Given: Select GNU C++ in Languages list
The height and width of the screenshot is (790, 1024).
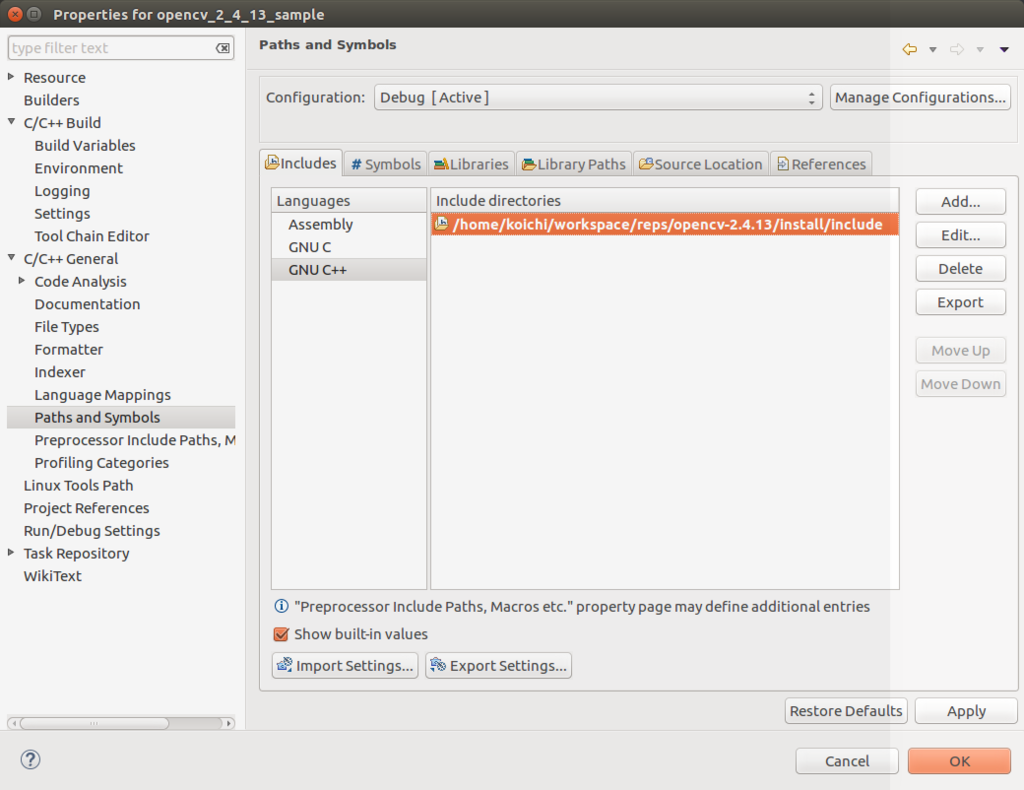Looking at the screenshot, I should coord(349,270).
